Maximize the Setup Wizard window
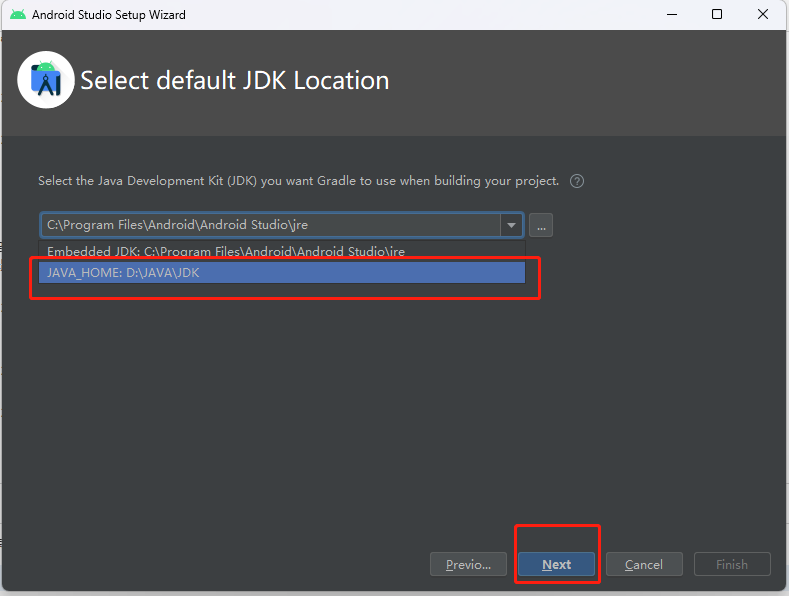The height and width of the screenshot is (596, 789). pyautogui.click(x=717, y=15)
